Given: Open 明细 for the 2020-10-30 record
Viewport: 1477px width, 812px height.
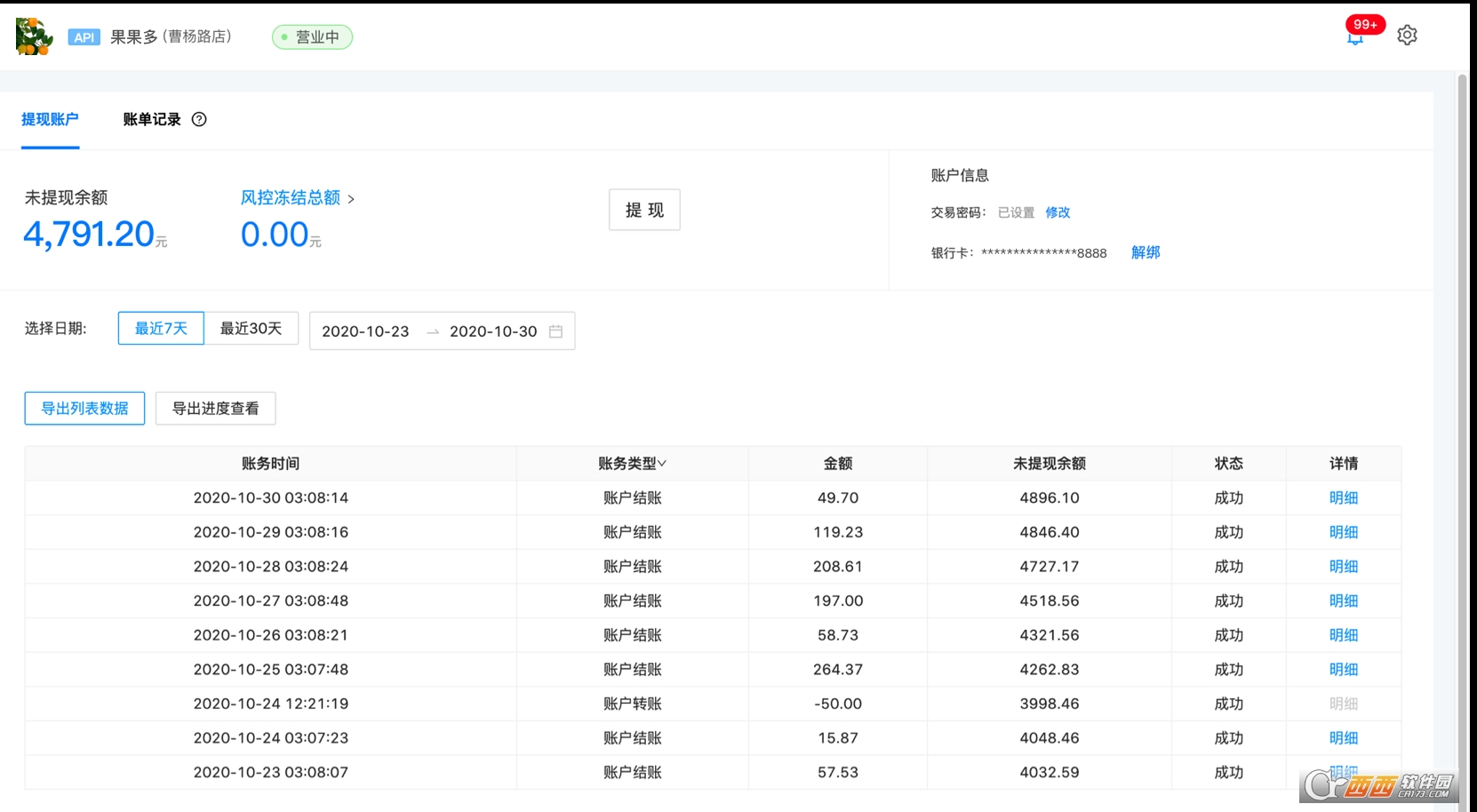Looking at the screenshot, I should (1343, 498).
